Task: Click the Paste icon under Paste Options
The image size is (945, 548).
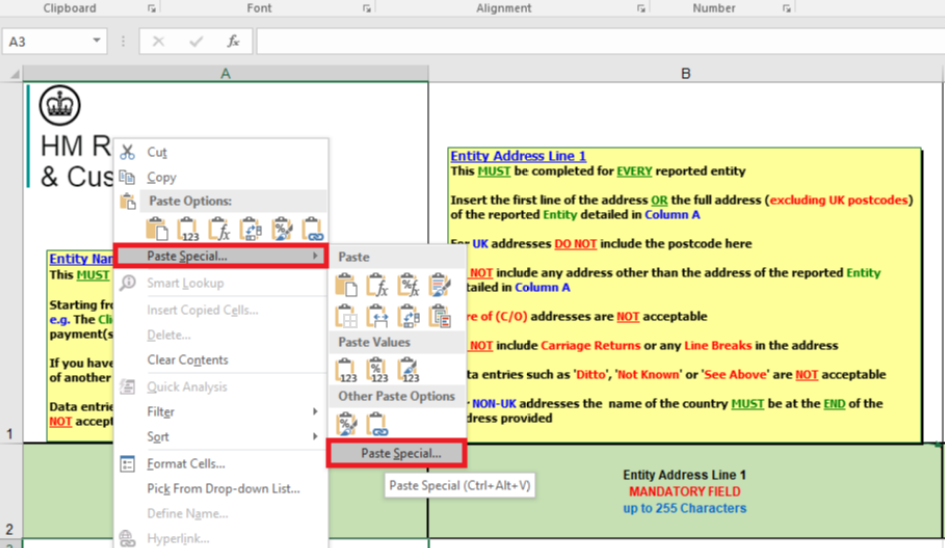Action: tap(157, 229)
